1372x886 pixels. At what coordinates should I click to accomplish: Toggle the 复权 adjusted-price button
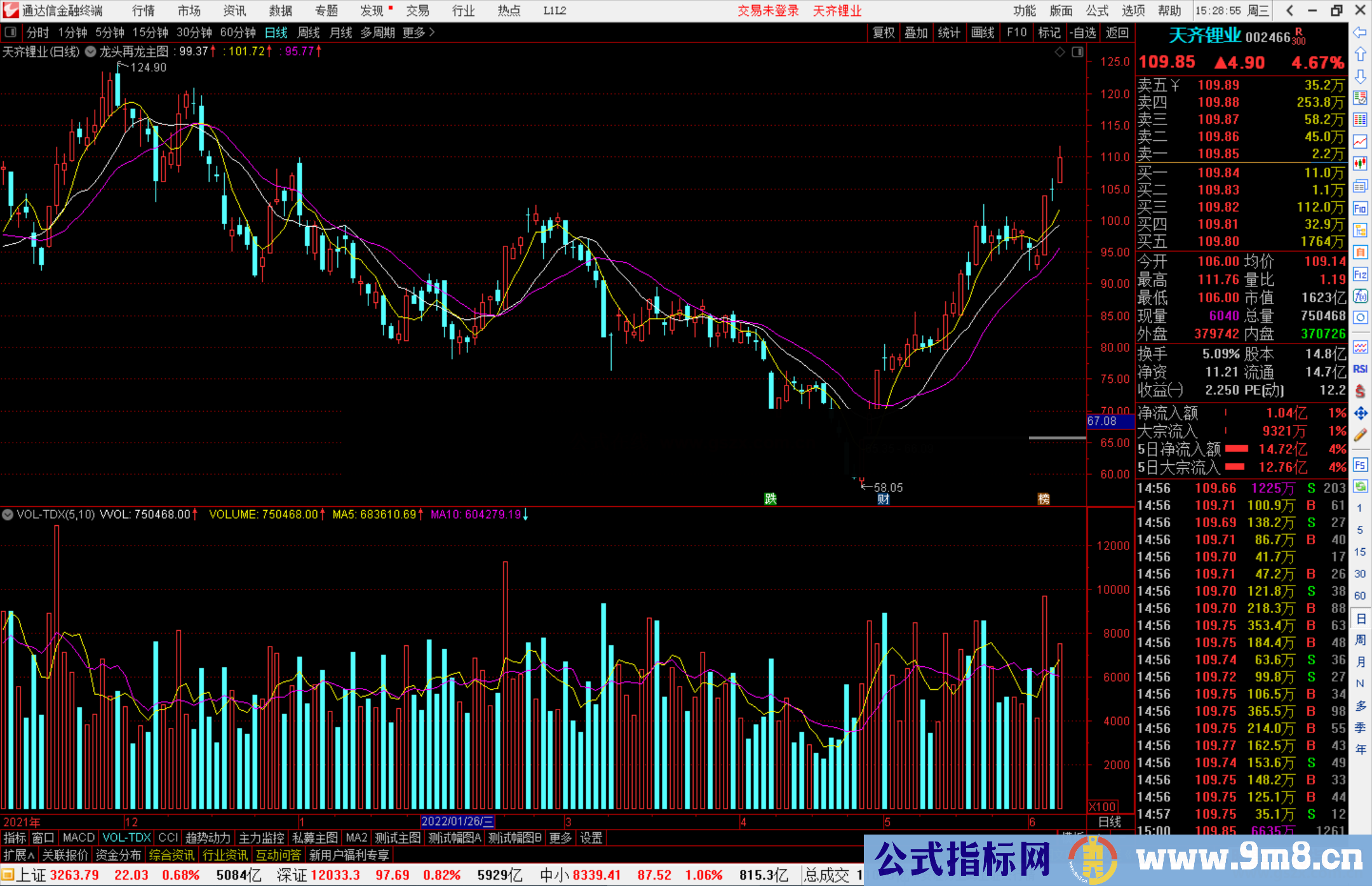coord(883,32)
